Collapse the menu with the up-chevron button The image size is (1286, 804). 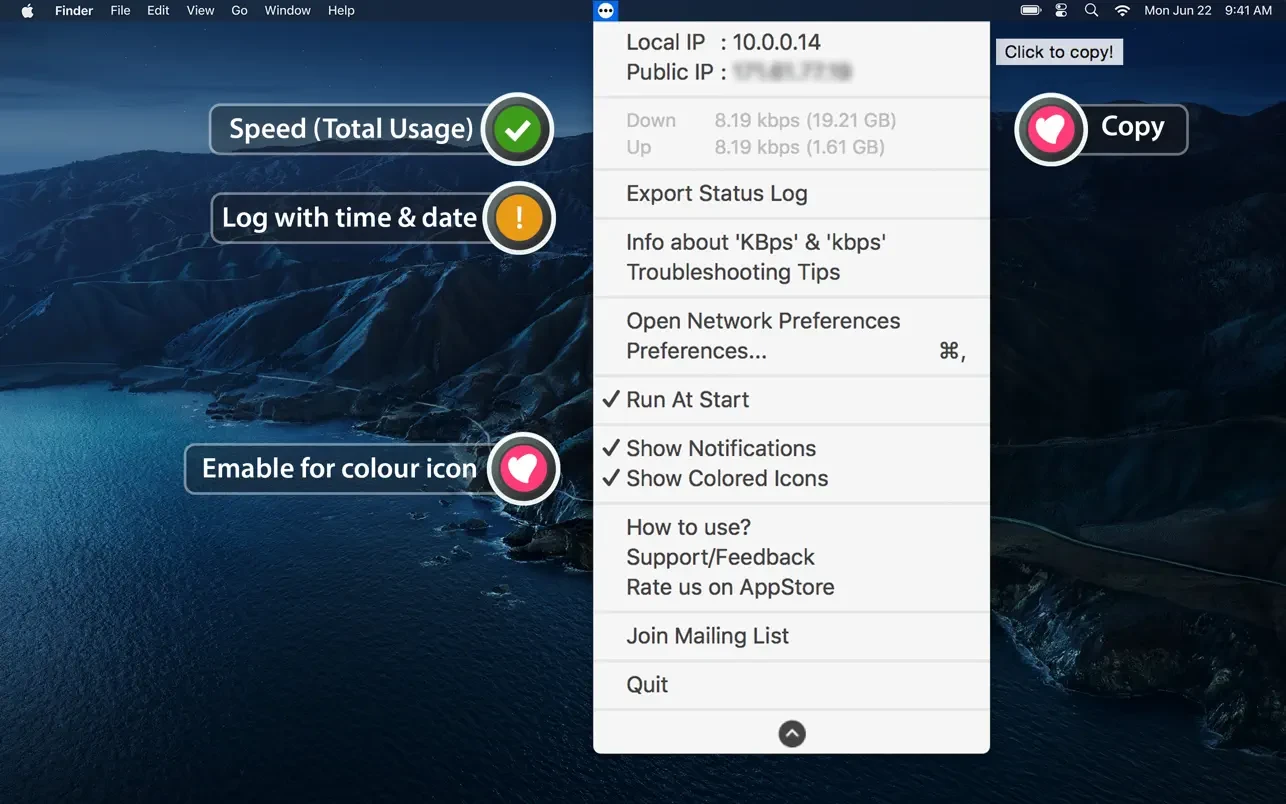coord(791,734)
